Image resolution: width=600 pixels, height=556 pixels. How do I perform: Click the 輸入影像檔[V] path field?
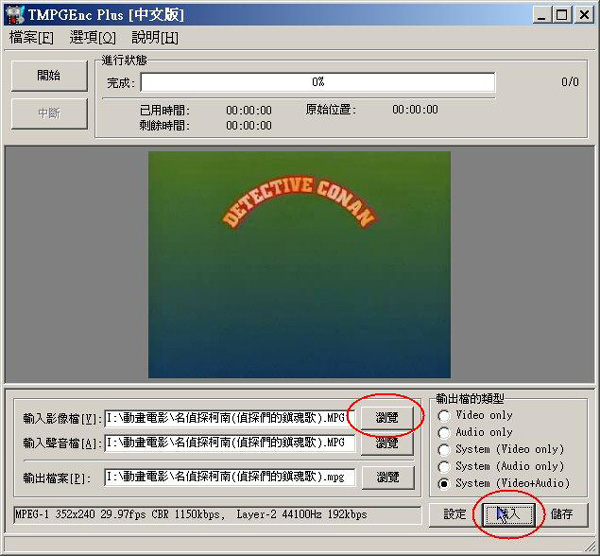[x=230, y=418]
